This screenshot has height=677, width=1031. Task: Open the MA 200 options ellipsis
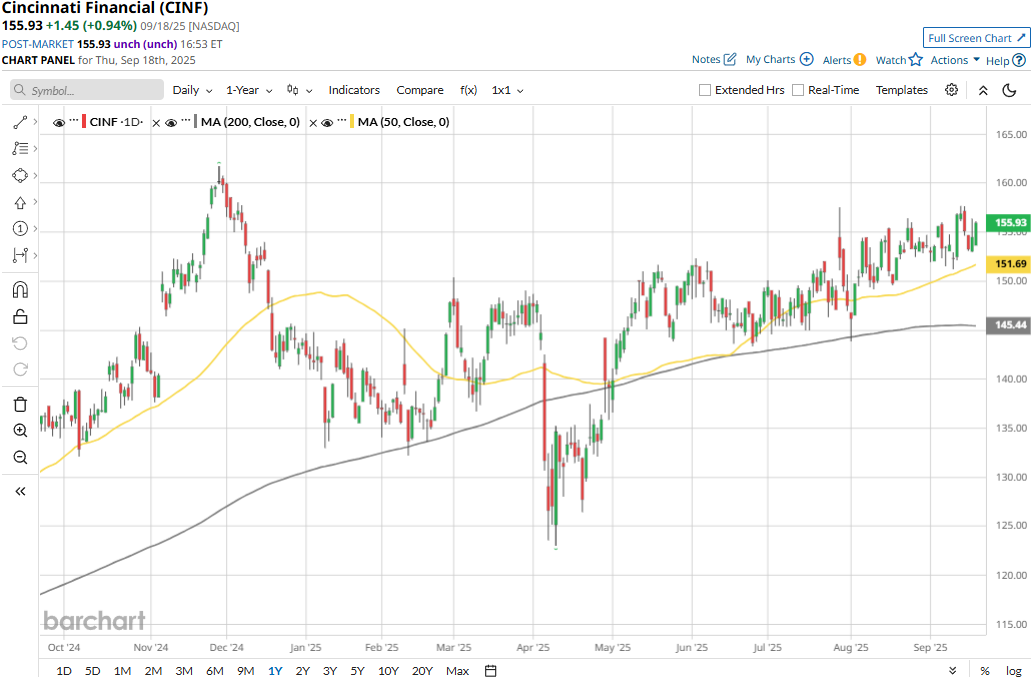[186, 120]
